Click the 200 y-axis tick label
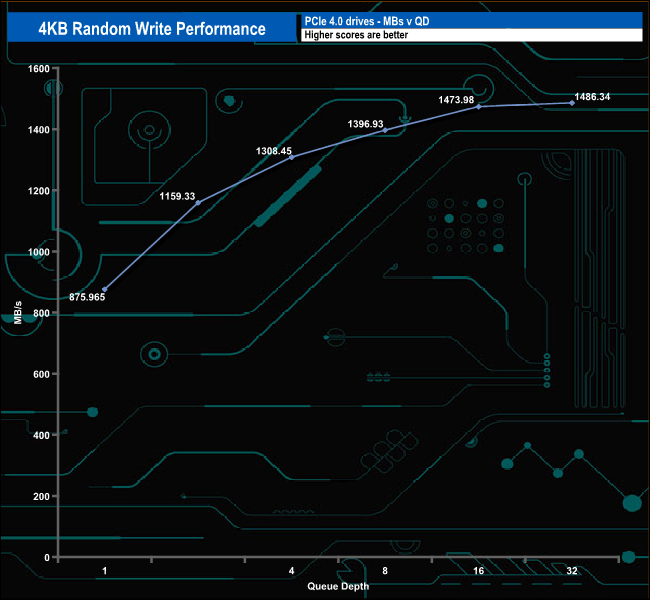The image size is (650, 600). click(x=41, y=497)
